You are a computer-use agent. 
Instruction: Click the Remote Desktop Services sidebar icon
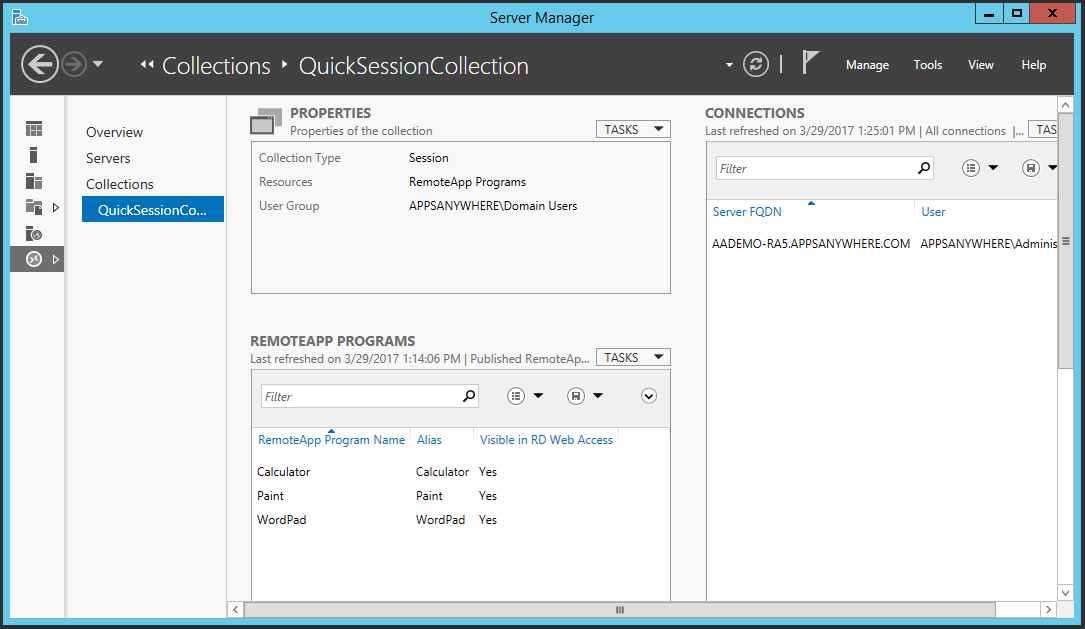(34, 259)
